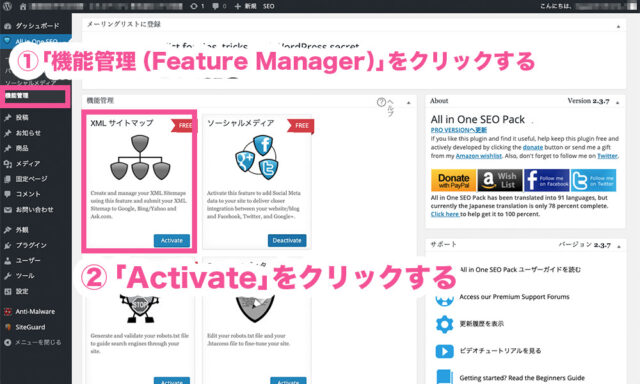This screenshot has width=640, height=384.
Task: Collapse the 機能管理 panel
Action: pyautogui.click(x=409, y=102)
